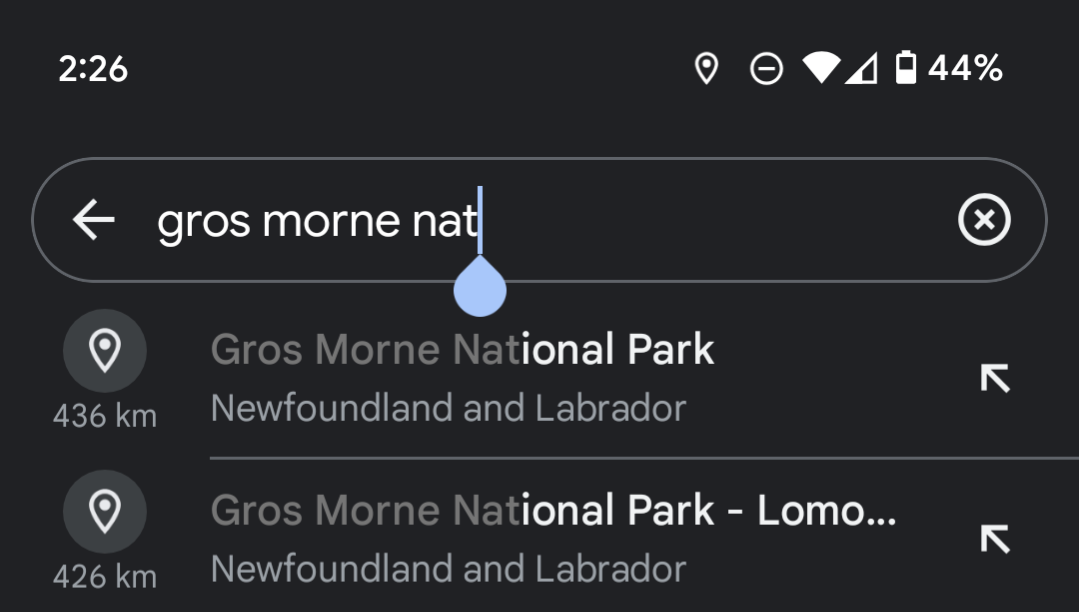
Task: Tap the 436 km distance label
Action: point(105,416)
